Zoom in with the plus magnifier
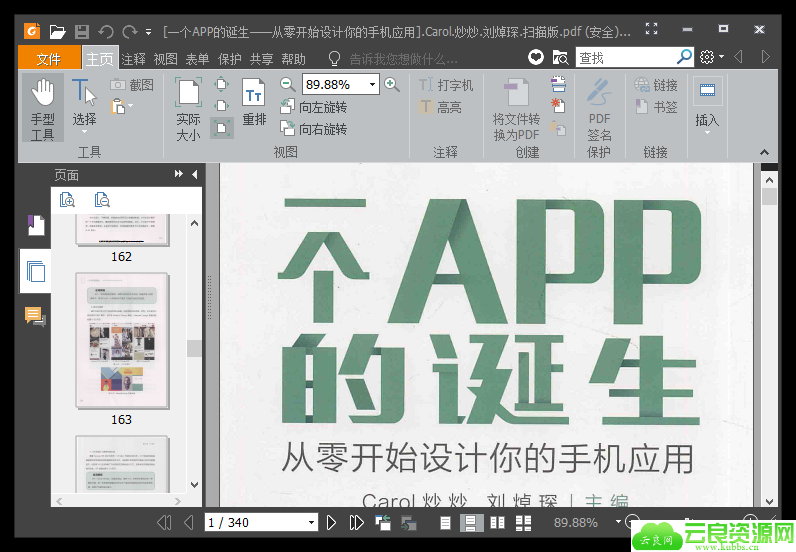The width and height of the screenshot is (796, 552). (x=391, y=84)
